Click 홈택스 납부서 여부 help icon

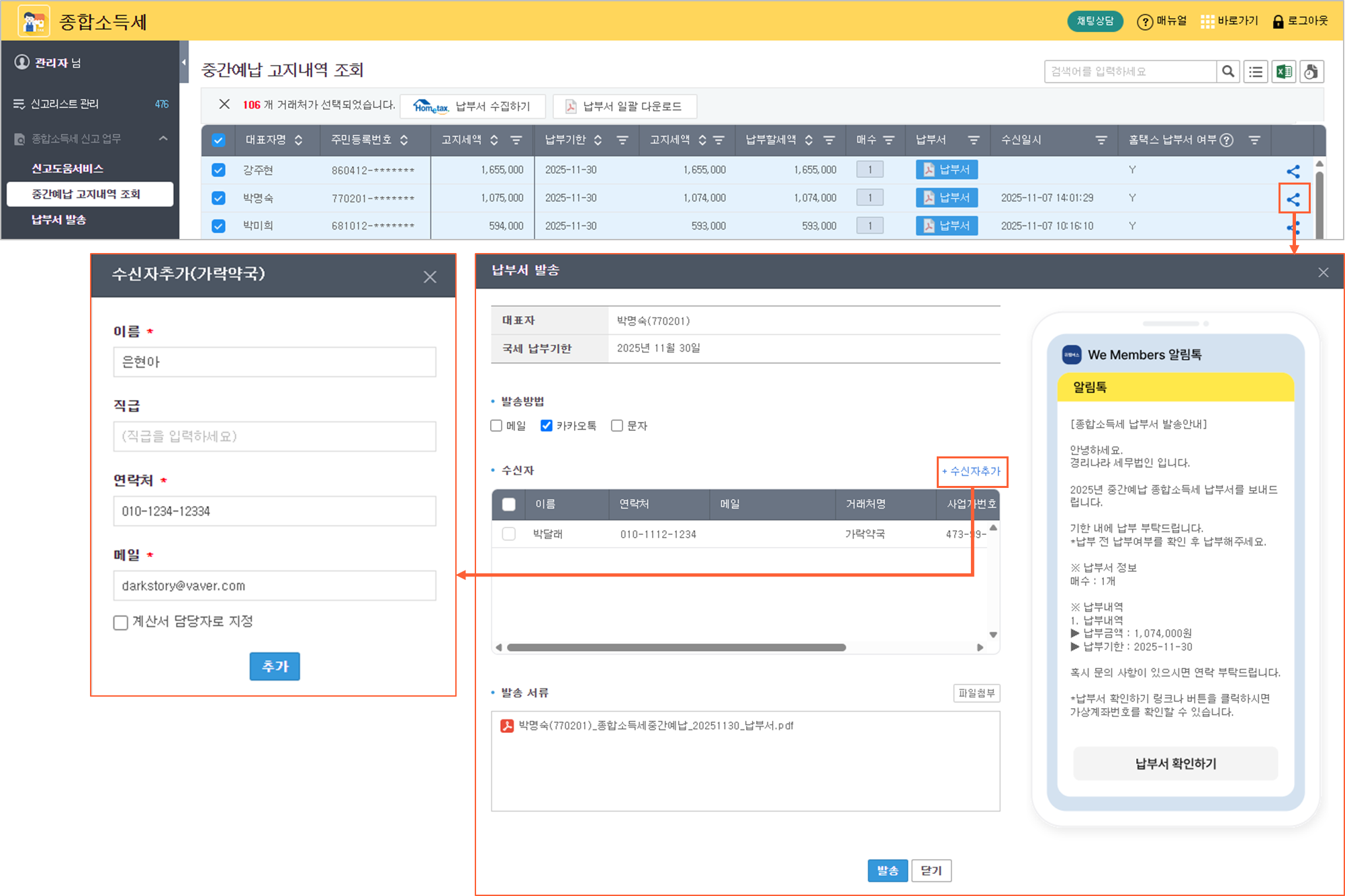point(1226,140)
